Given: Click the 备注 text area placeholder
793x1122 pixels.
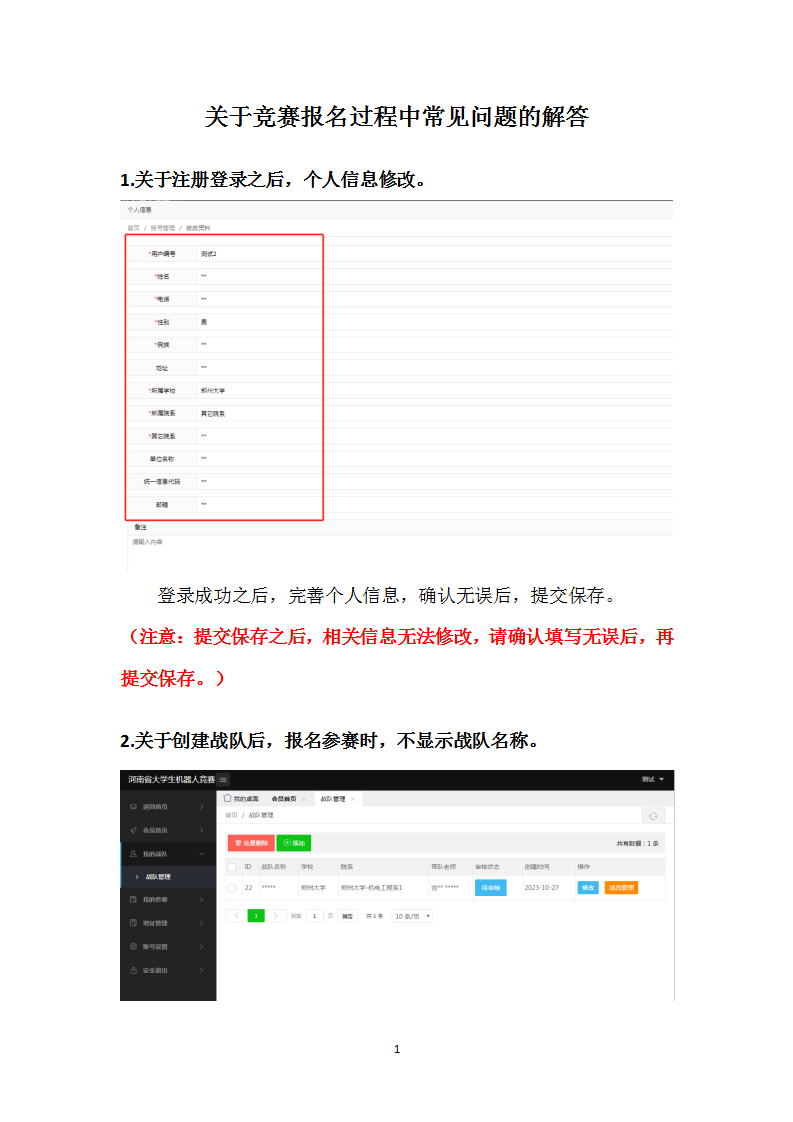Looking at the screenshot, I should click(148, 542).
